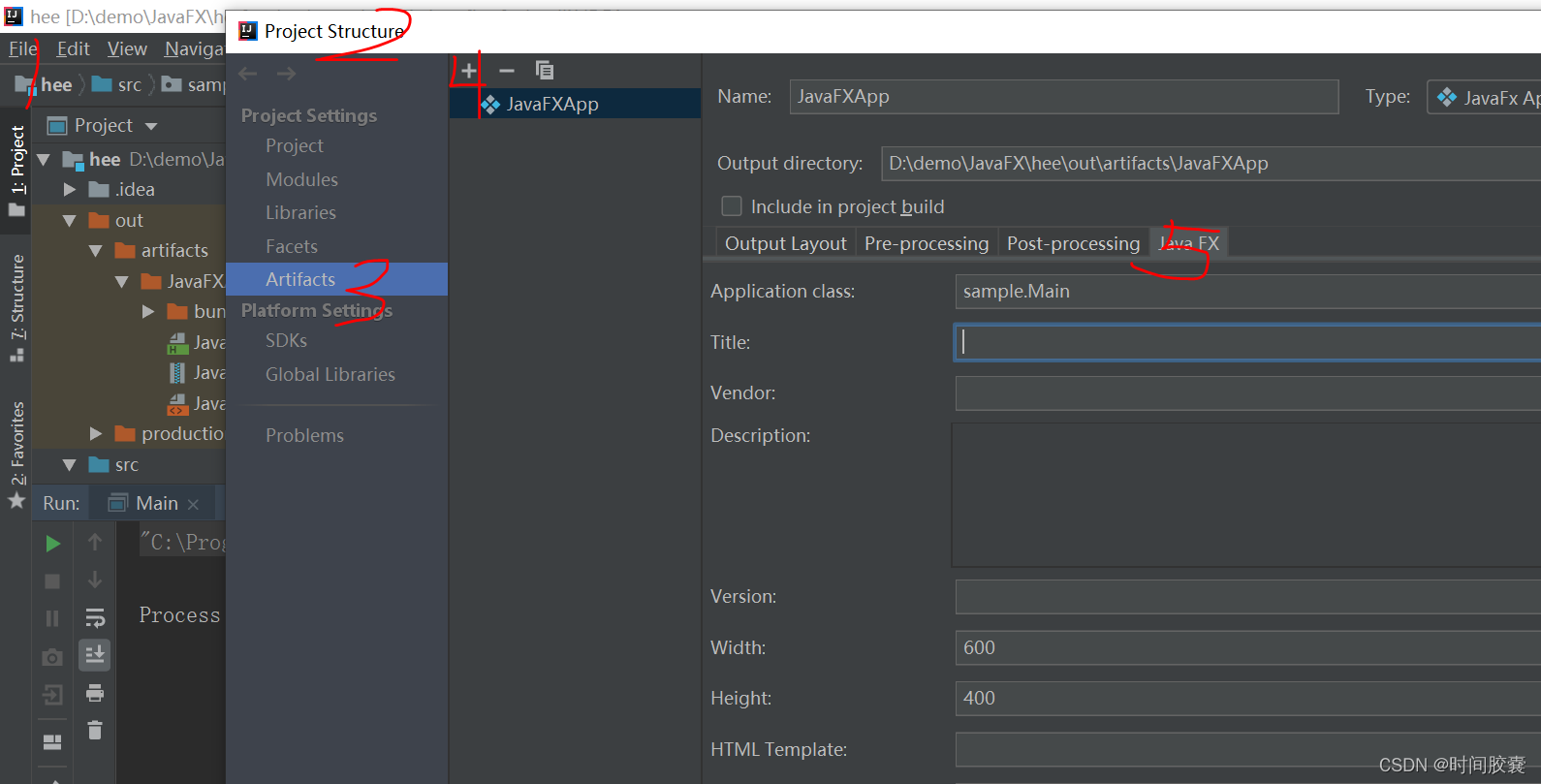This screenshot has height=784, width=1541.
Task: Open Global Libraries settings
Action: [x=330, y=374]
